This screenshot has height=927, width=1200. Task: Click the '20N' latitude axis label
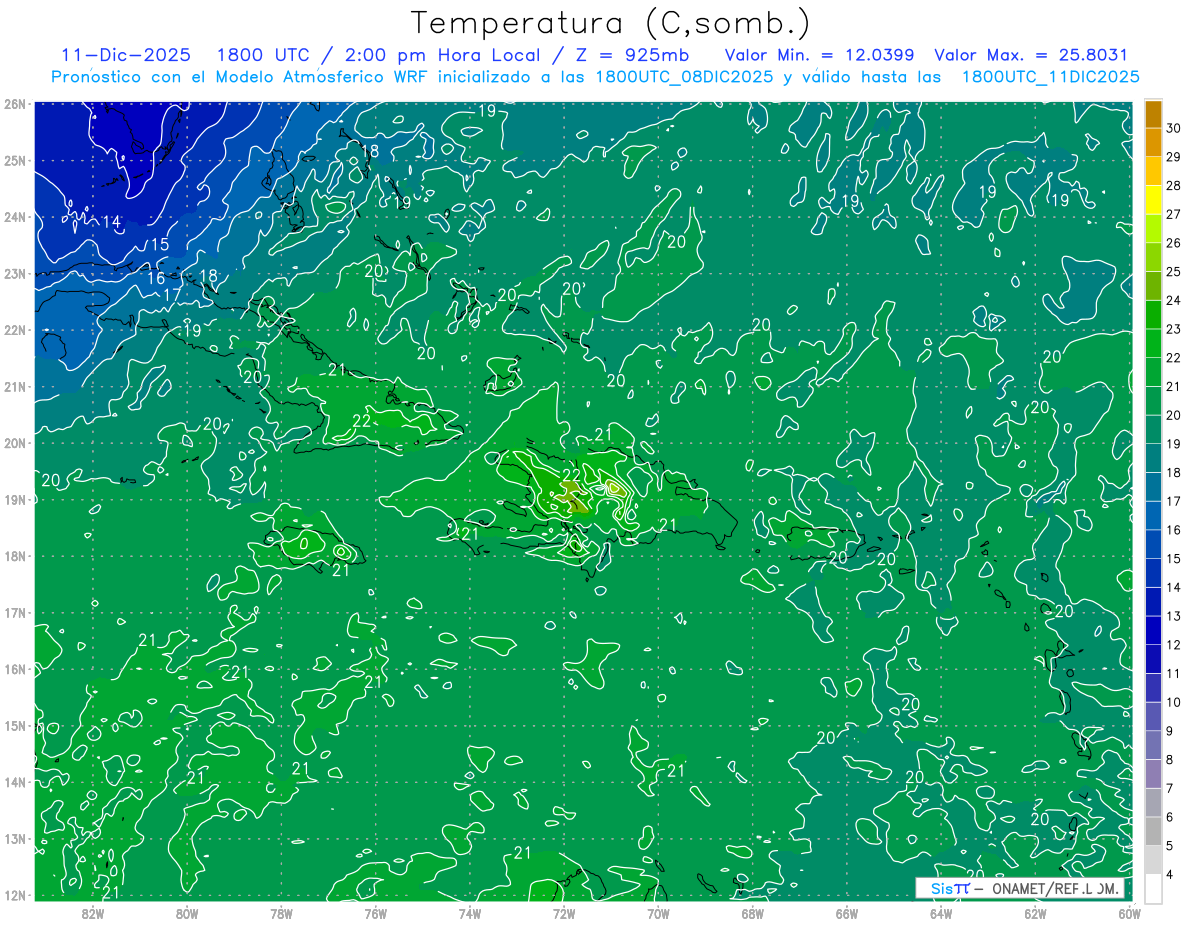[15, 443]
